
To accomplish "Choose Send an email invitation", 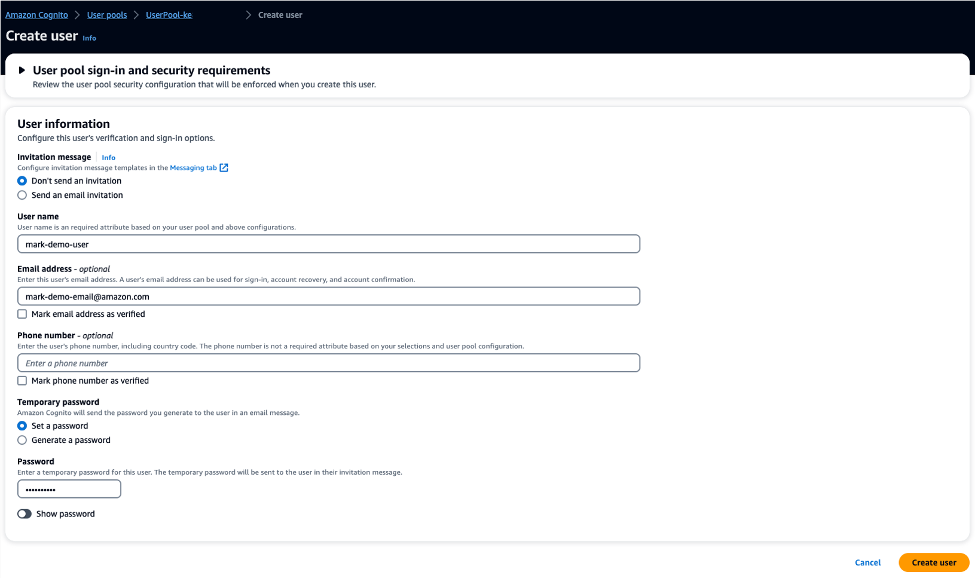I will point(21,194).
